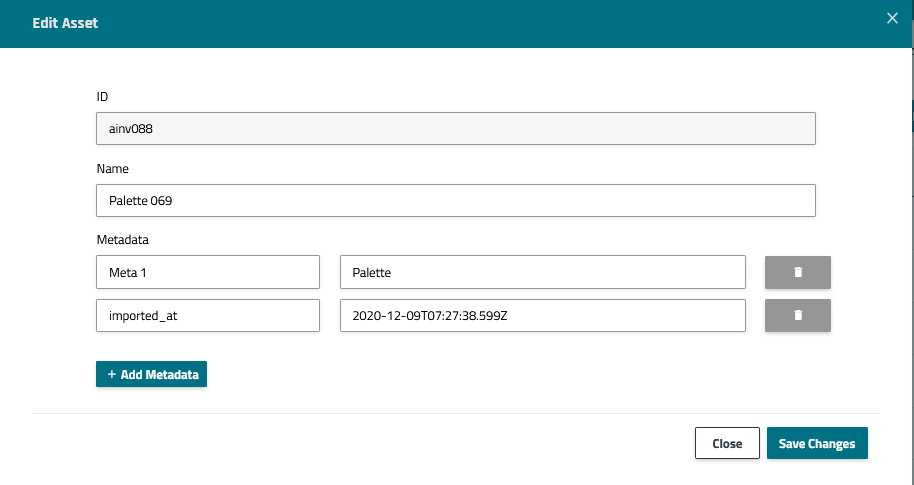Delete the Meta 1 metadata row
Screen dimensions: 914x485
pyautogui.click(x=798, y=272)
